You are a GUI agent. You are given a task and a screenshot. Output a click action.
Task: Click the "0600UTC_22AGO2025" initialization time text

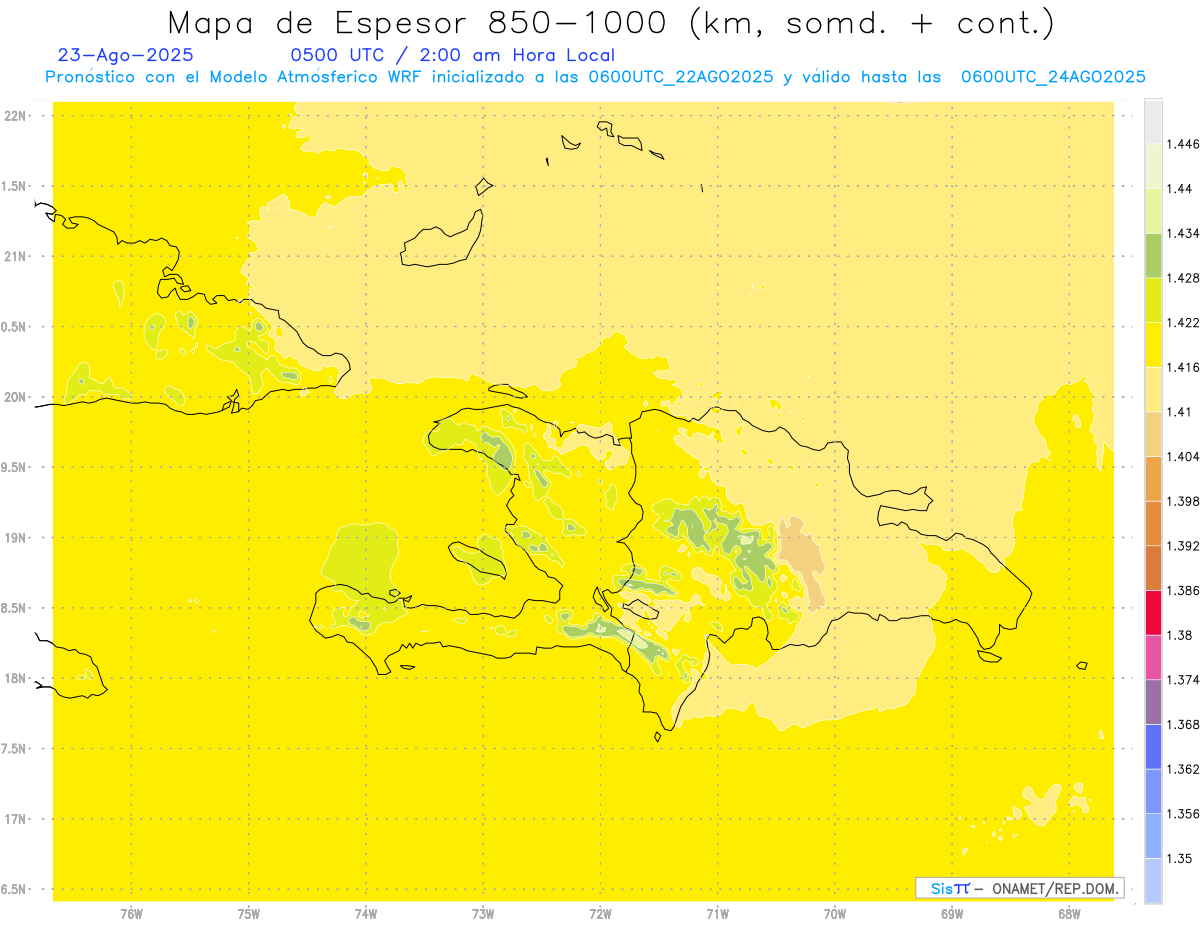tap(681, 77)
